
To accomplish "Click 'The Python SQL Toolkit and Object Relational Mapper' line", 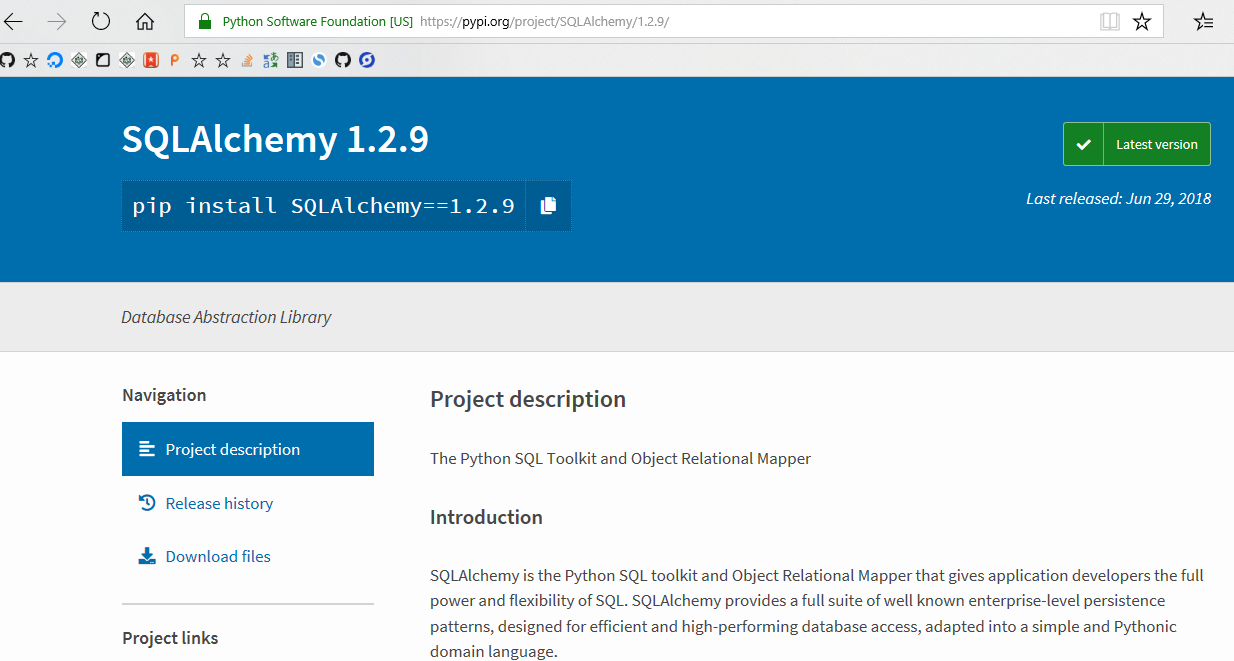I will 620,458.
